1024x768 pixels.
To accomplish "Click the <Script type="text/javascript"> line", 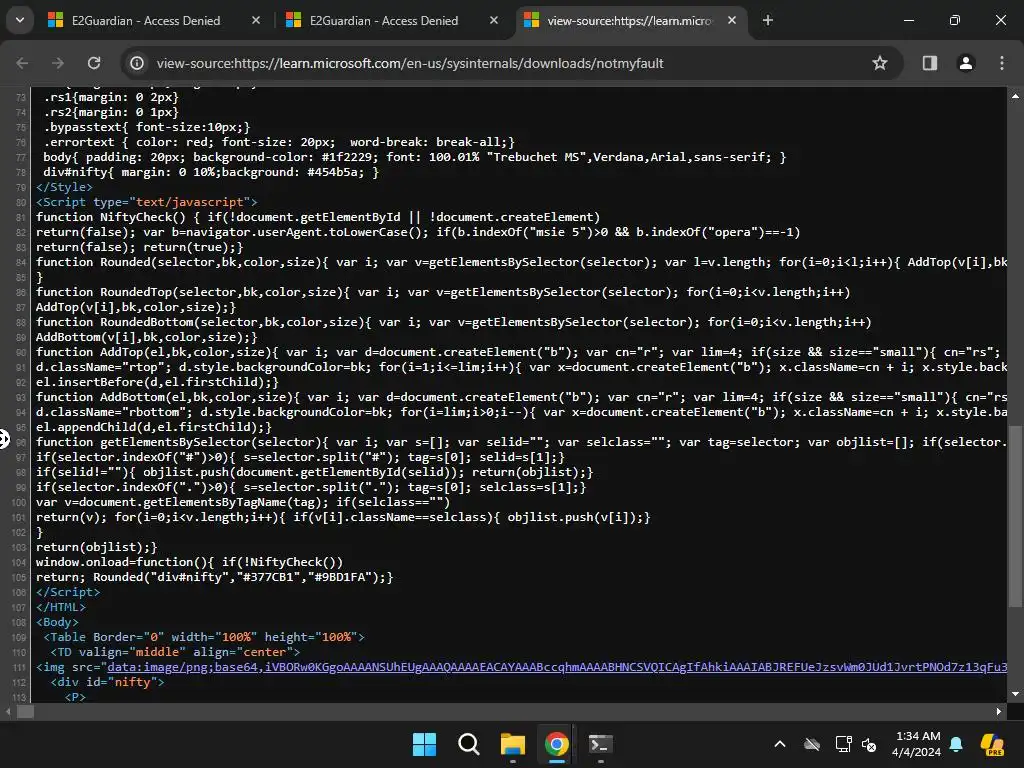I will (147, 202).
